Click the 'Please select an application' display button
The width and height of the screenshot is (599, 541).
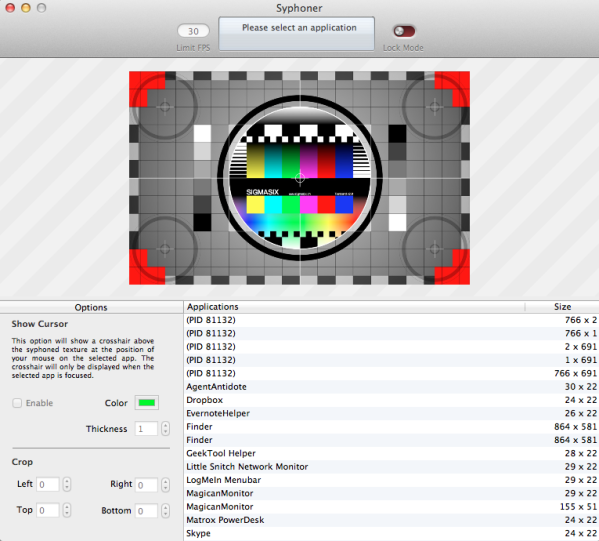pyautogui.click(x=296, y=34)
